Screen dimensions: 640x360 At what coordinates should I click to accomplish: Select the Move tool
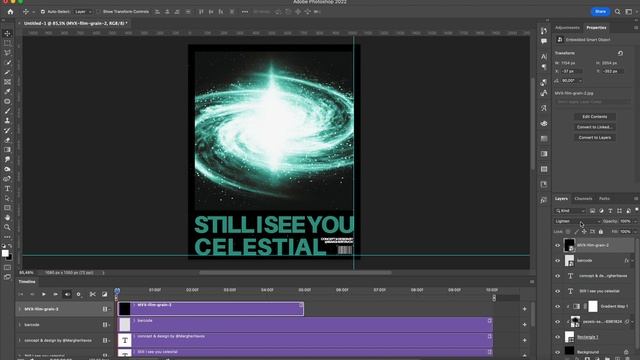7,33
